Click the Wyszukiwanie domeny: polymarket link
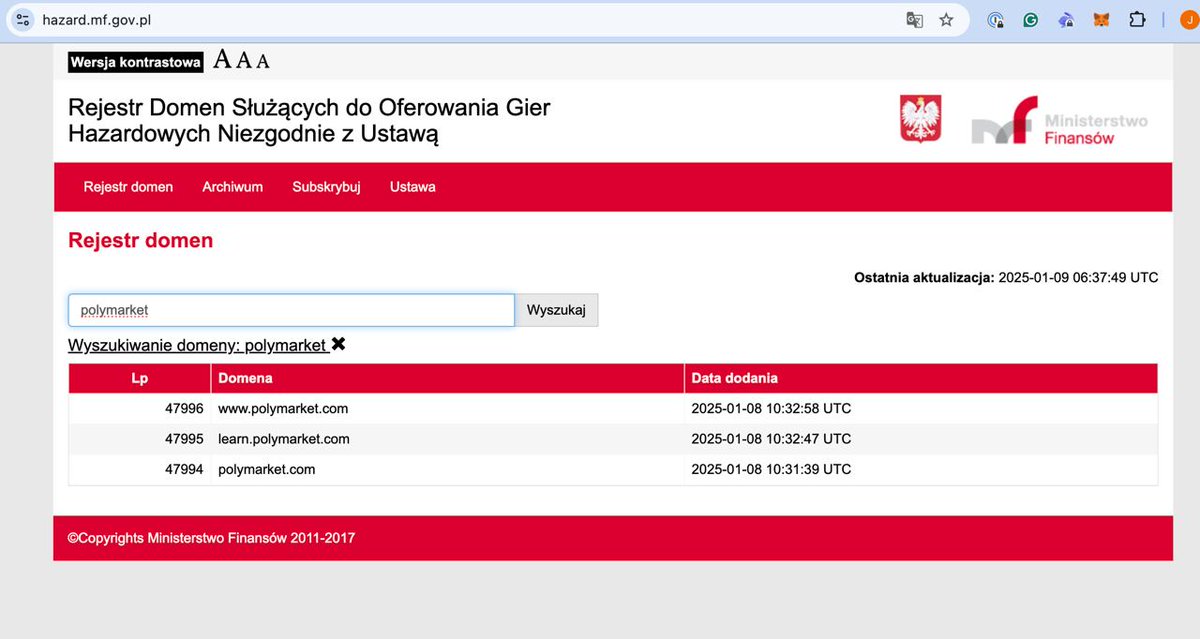Screen dimensions: 1200x639 click(197, 345)
